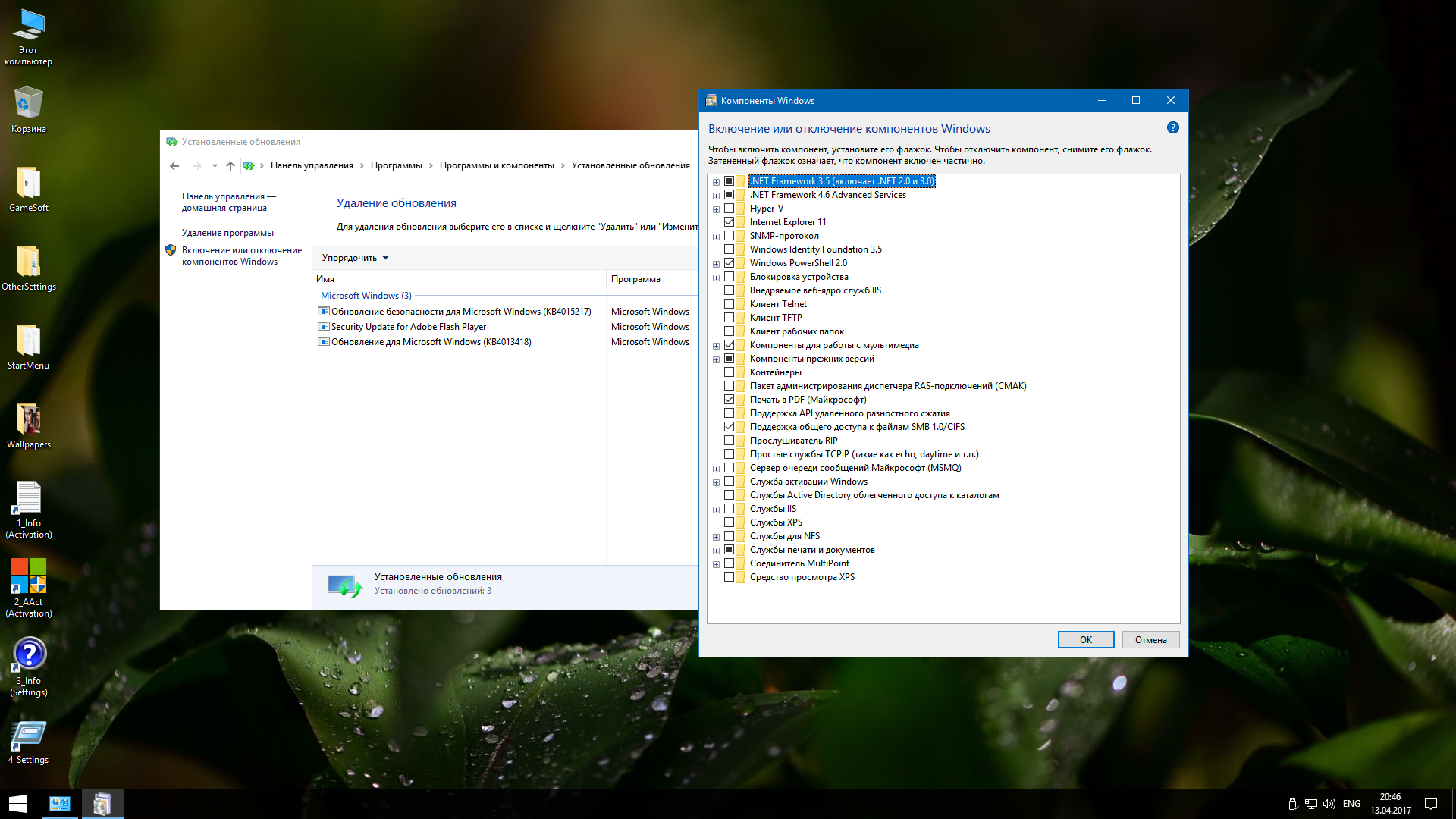Uncheck Печать в PDF (Майкрософт) checkbox

coord(729,400)
